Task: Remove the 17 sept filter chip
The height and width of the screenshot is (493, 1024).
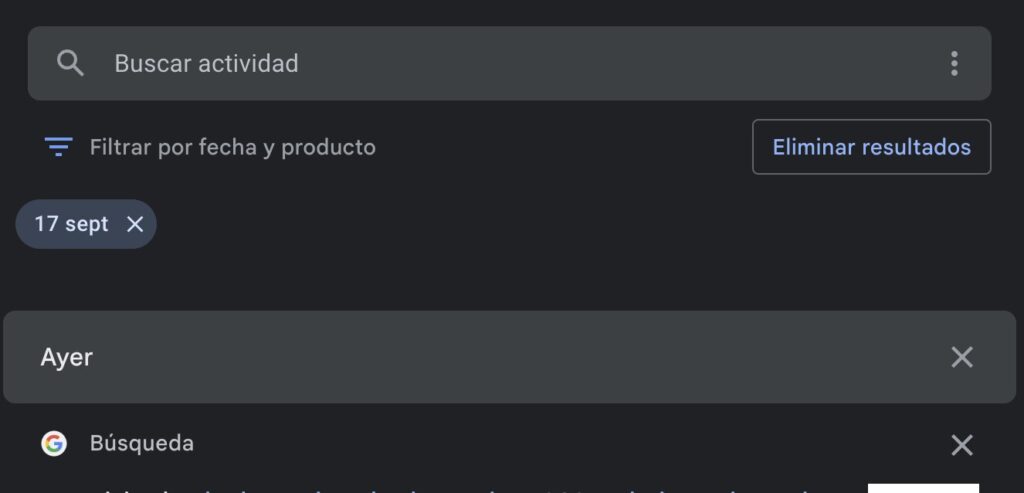Action: pyautogui.click(x=135, y=224)
